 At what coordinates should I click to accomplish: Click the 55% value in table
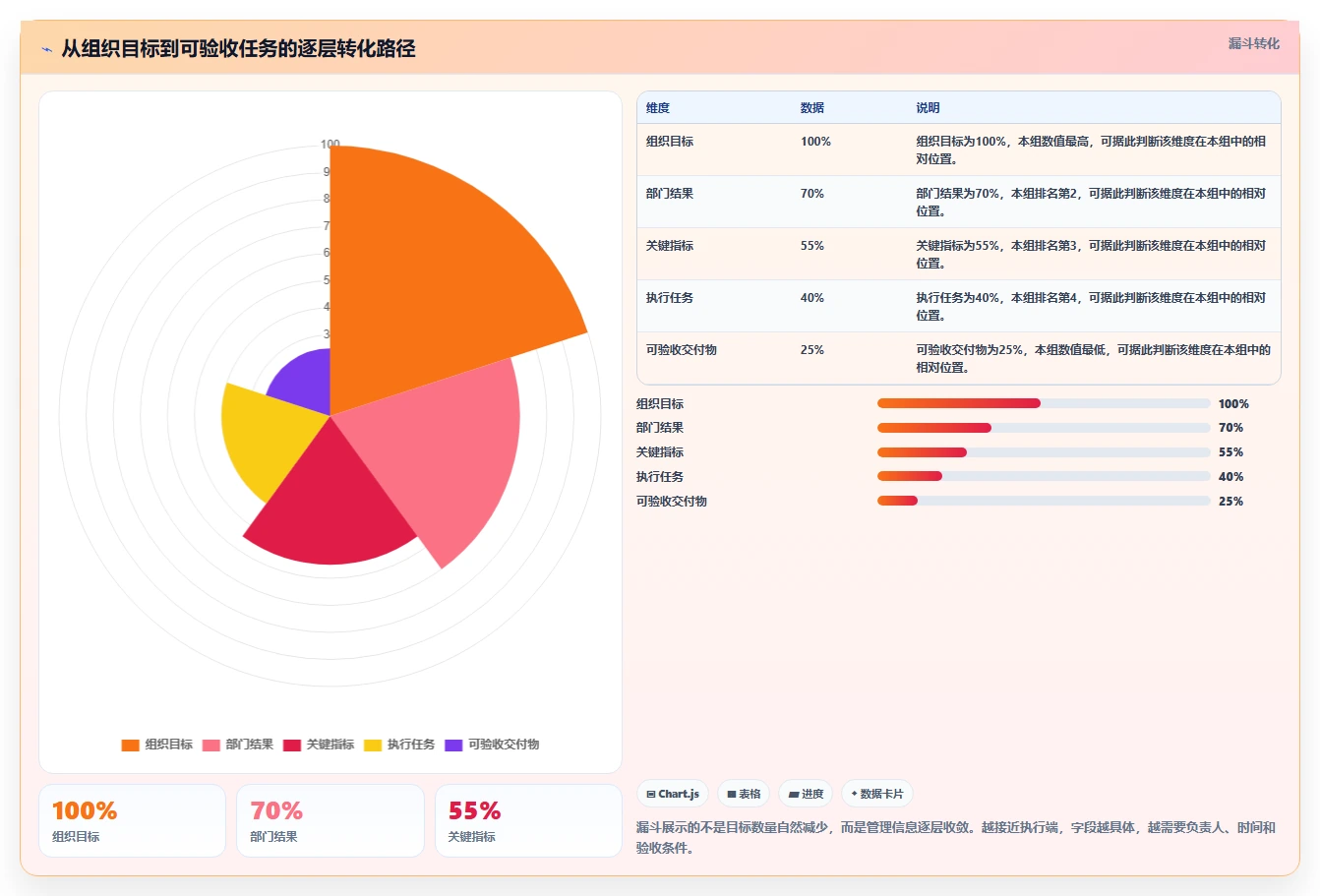812,246
